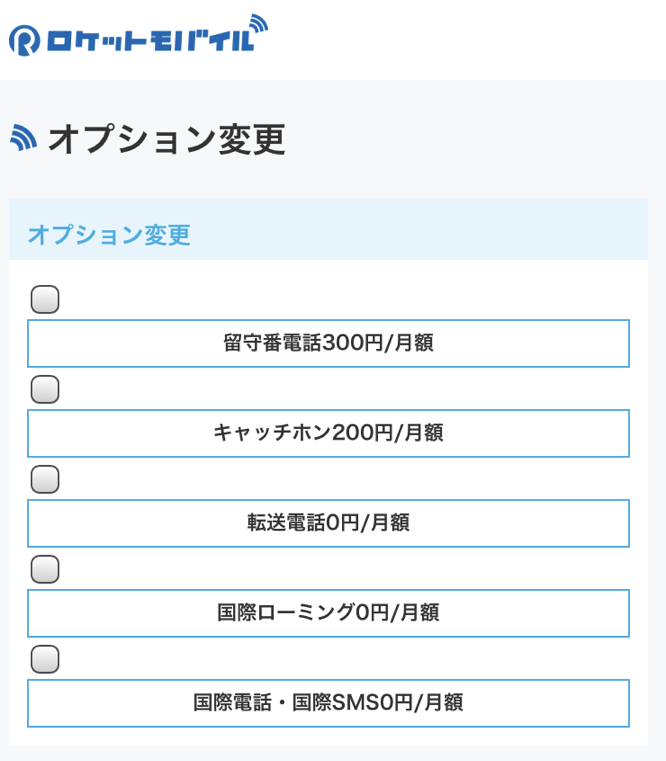The image size is (666, 761).
Task: Pick the 国際ローミング0円/月額 label box
Action: [328, 613]
